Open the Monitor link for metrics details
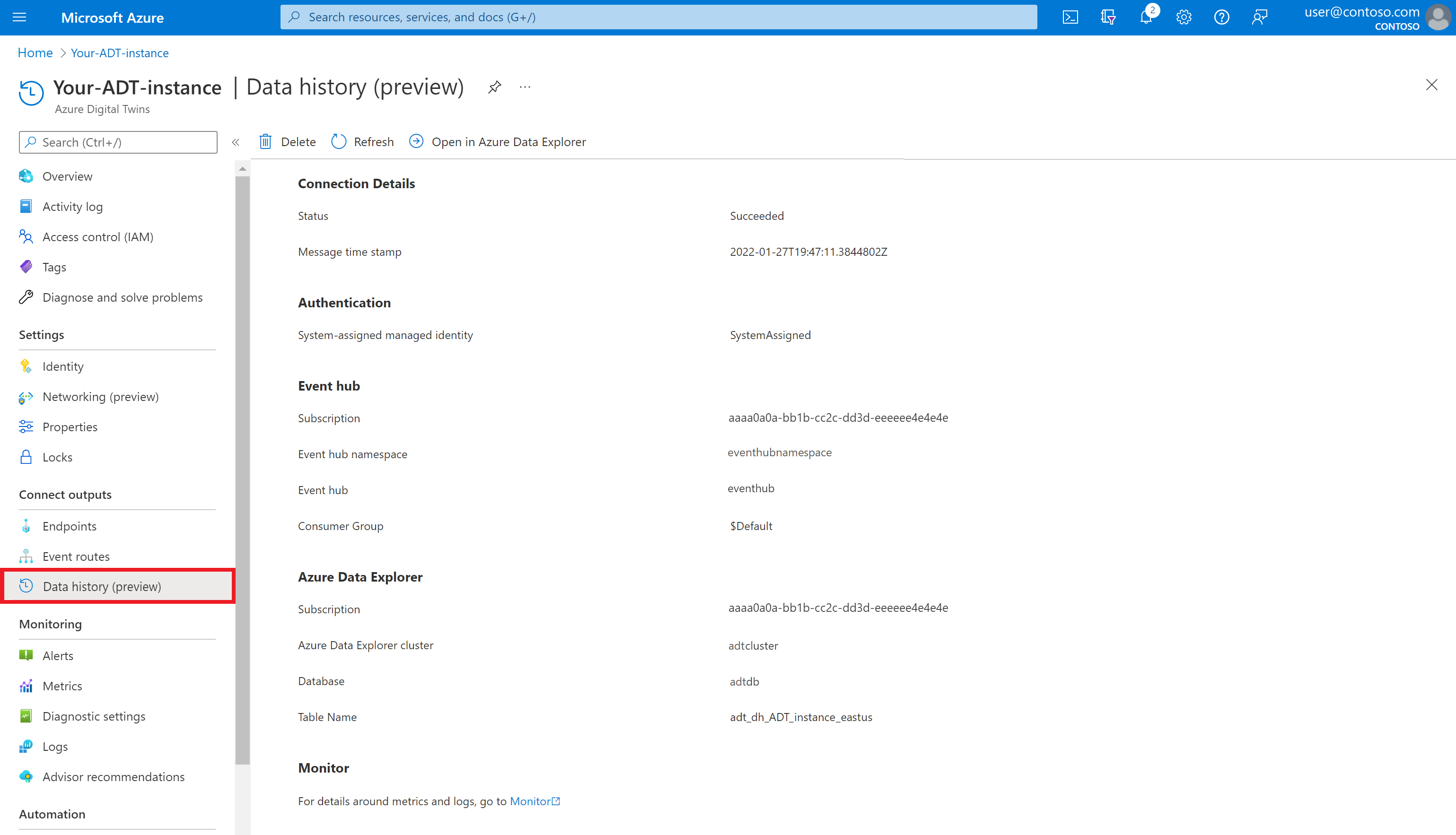This screenshot has width=1456, height=835. (531, 801)
